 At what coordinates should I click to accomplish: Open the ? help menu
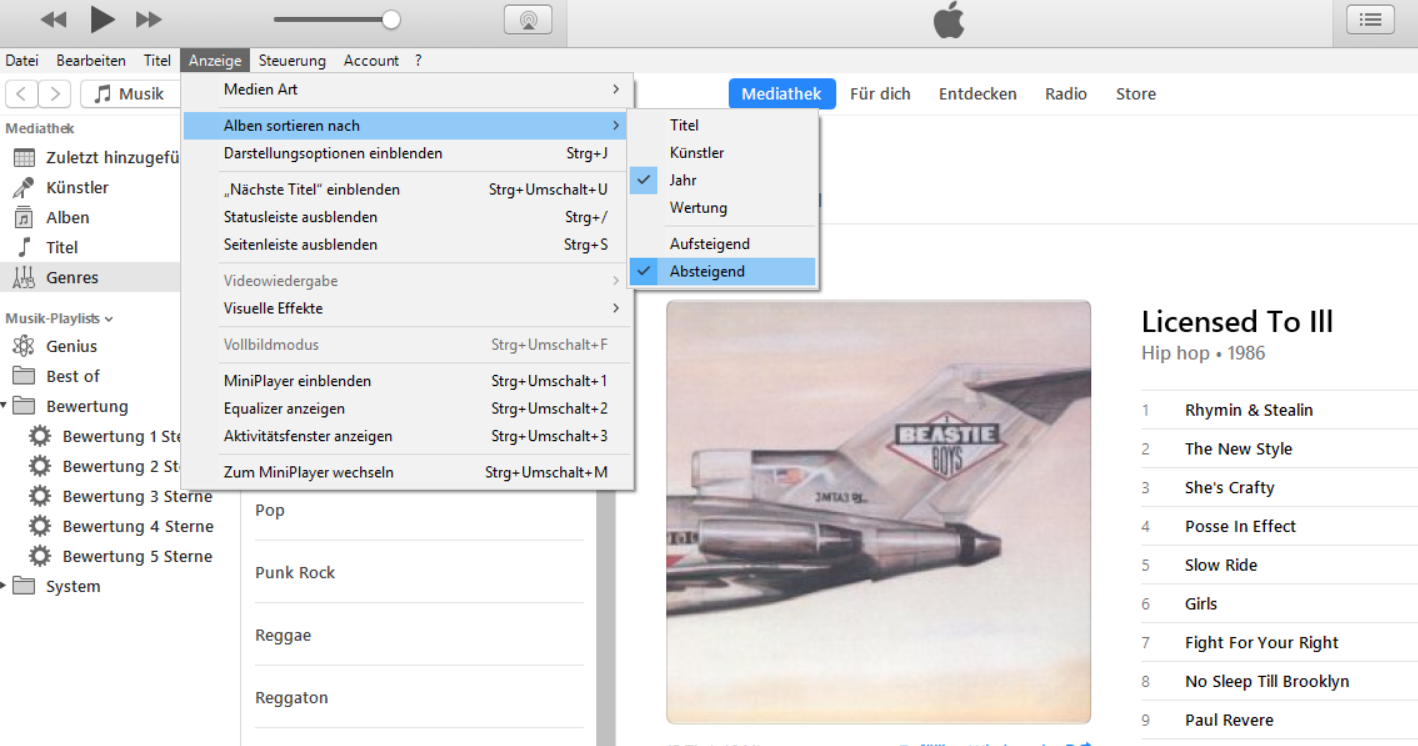(x=418, y=60)
